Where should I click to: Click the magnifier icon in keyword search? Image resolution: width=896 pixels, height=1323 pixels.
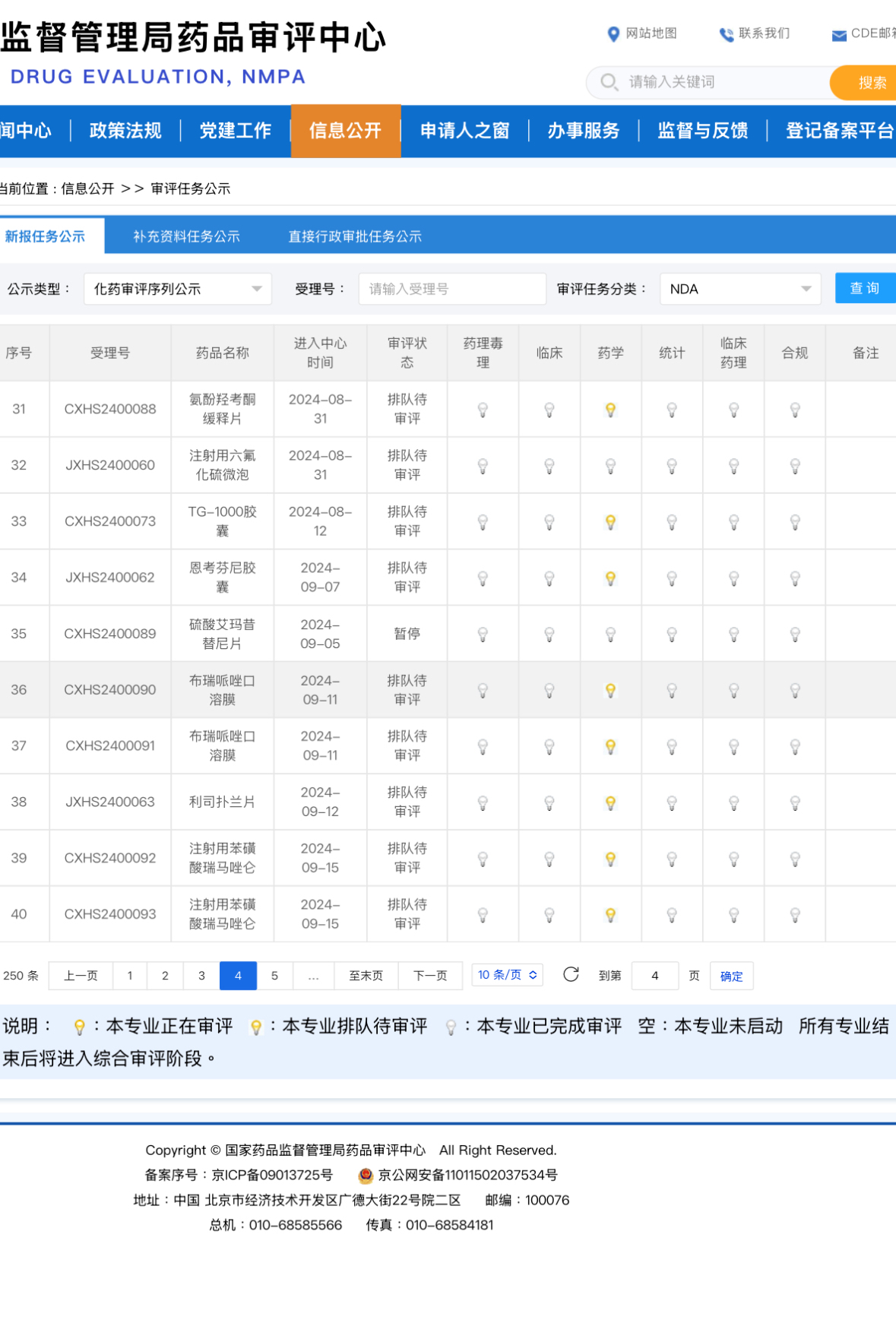609,82
